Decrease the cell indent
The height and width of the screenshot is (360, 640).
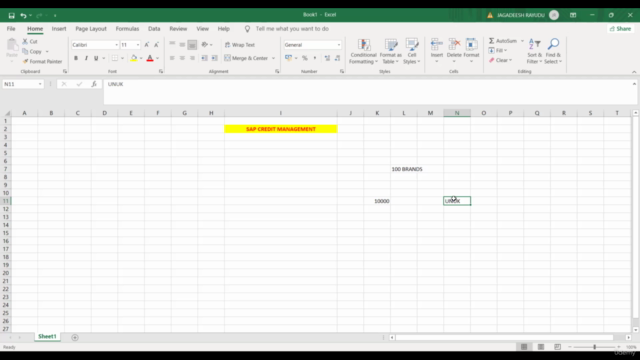[204, 58]
